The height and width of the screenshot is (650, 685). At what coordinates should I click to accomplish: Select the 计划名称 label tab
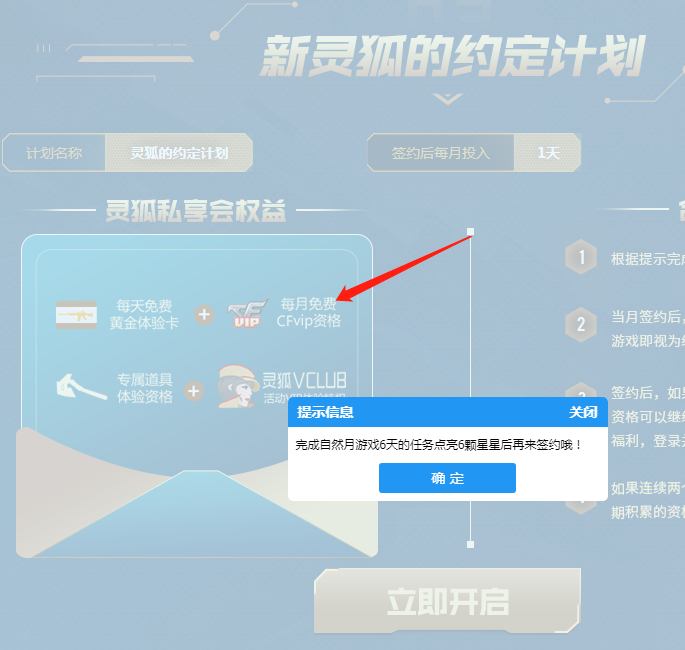(54, 153)
